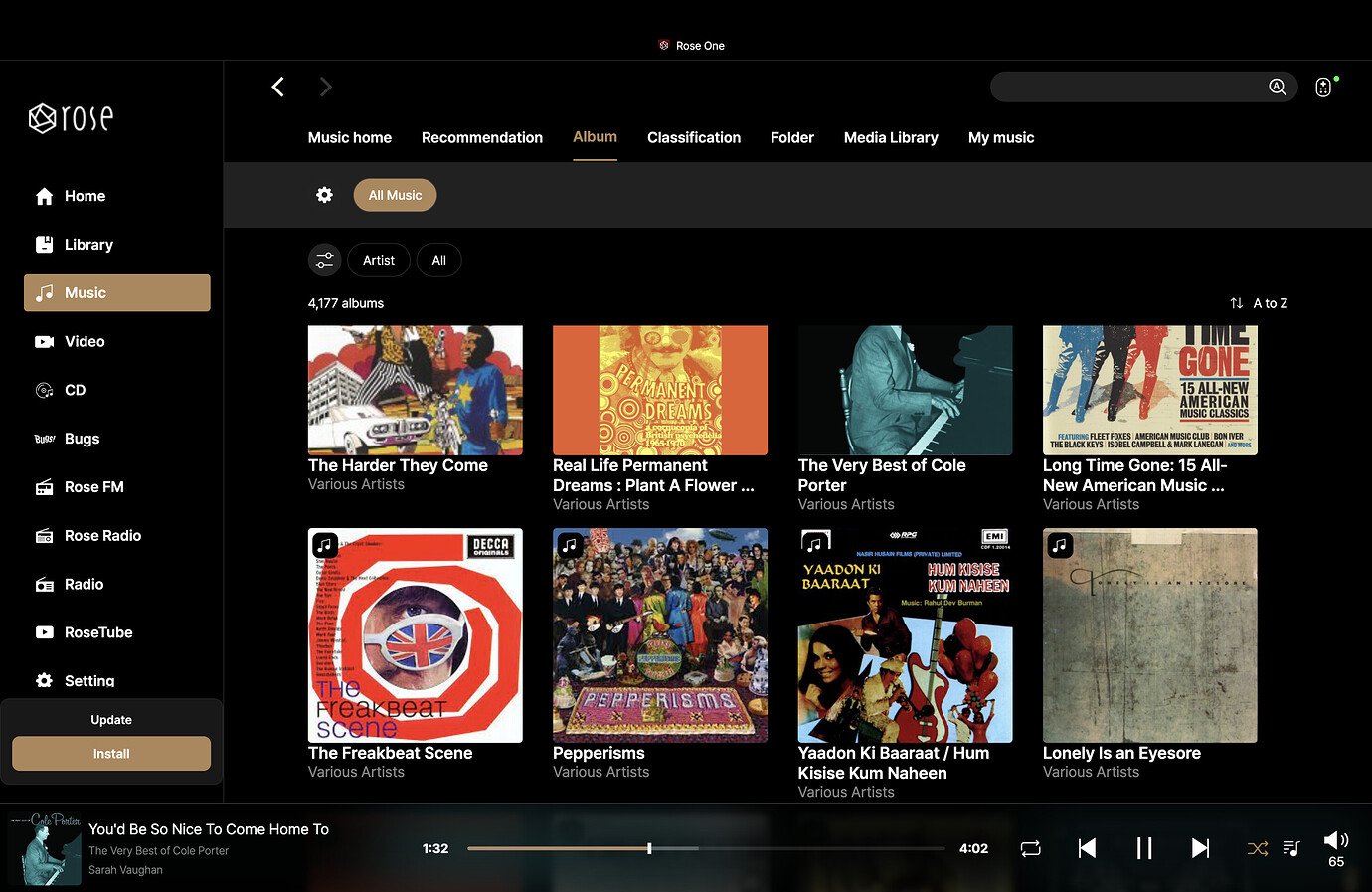Click the 4,177 albums count
The width and height of the screenshot is (1372, 892).
click(x=346, y=303)
